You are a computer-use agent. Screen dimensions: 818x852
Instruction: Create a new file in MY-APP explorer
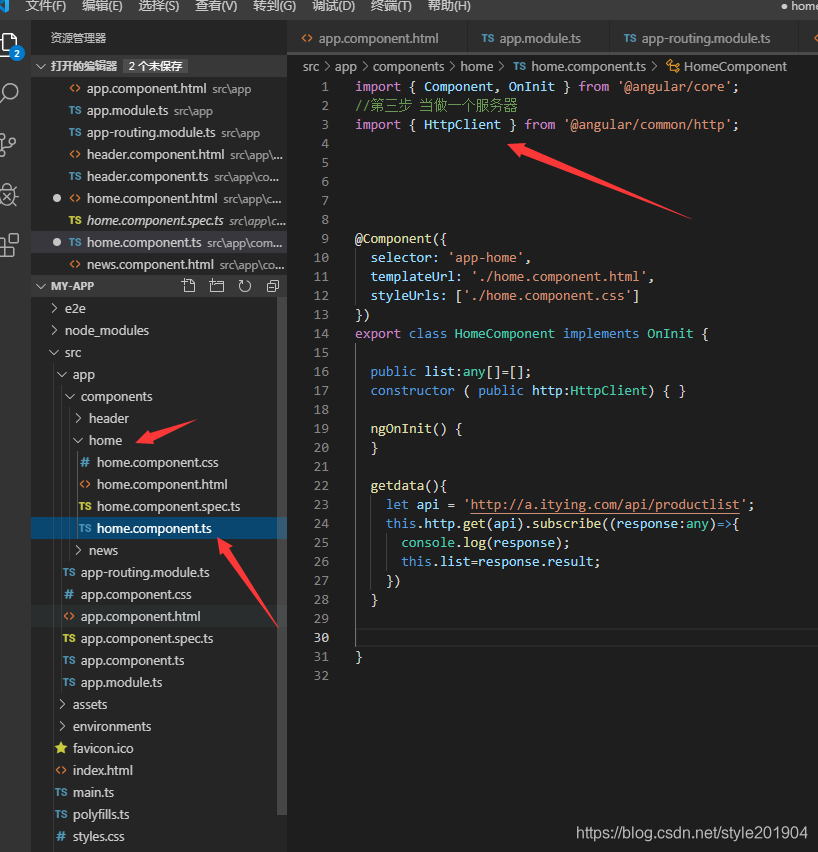point(189,285)
